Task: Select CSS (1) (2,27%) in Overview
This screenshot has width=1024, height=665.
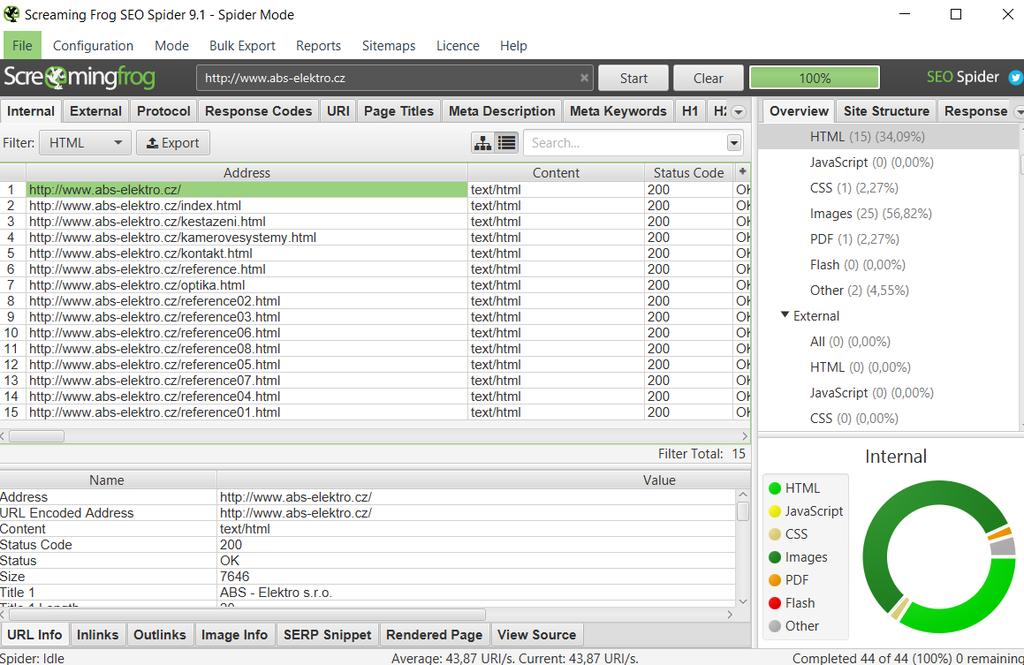Action: [854, 188]
